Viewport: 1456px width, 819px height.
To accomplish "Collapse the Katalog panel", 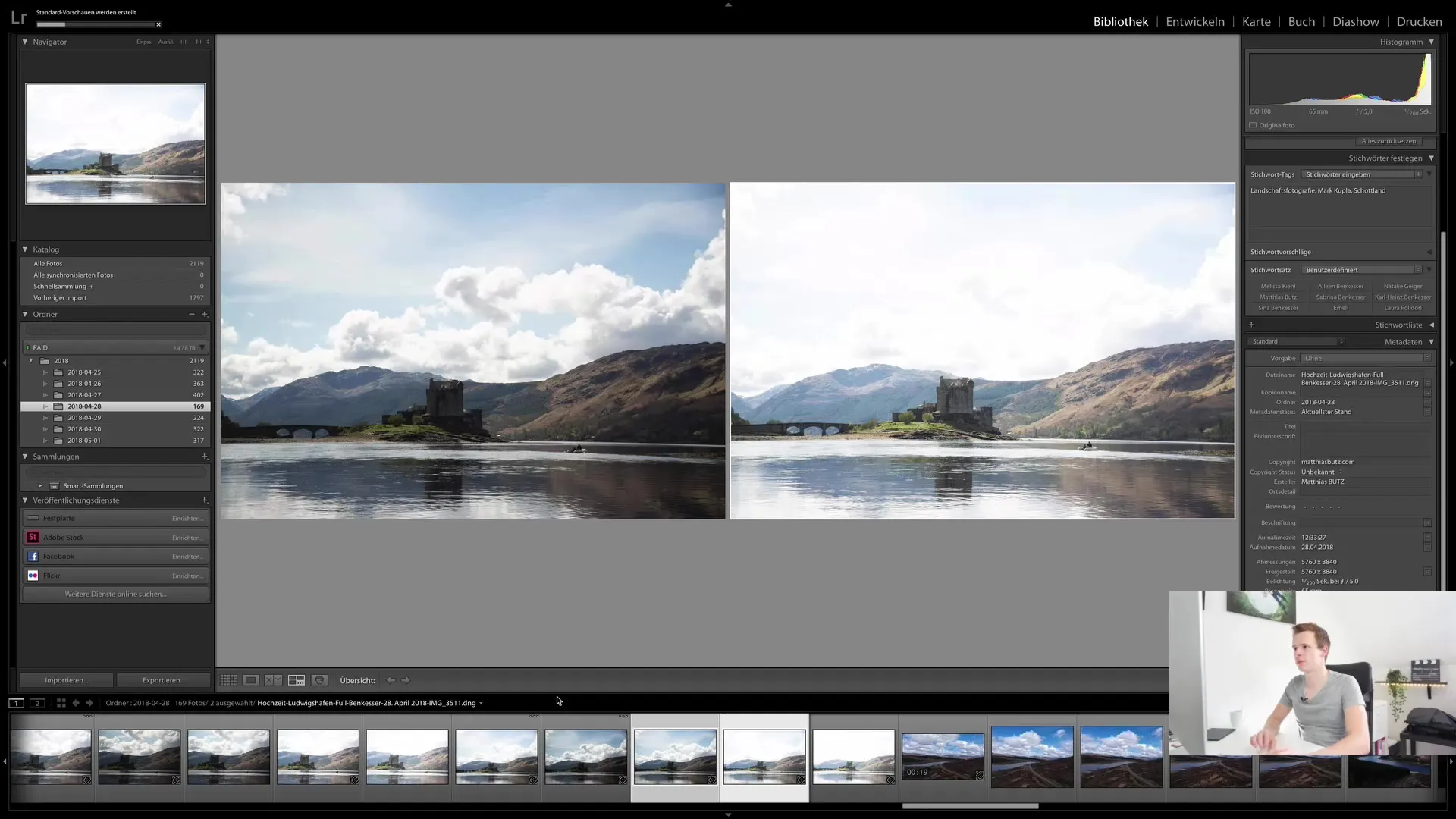I will tap(25, 249).
